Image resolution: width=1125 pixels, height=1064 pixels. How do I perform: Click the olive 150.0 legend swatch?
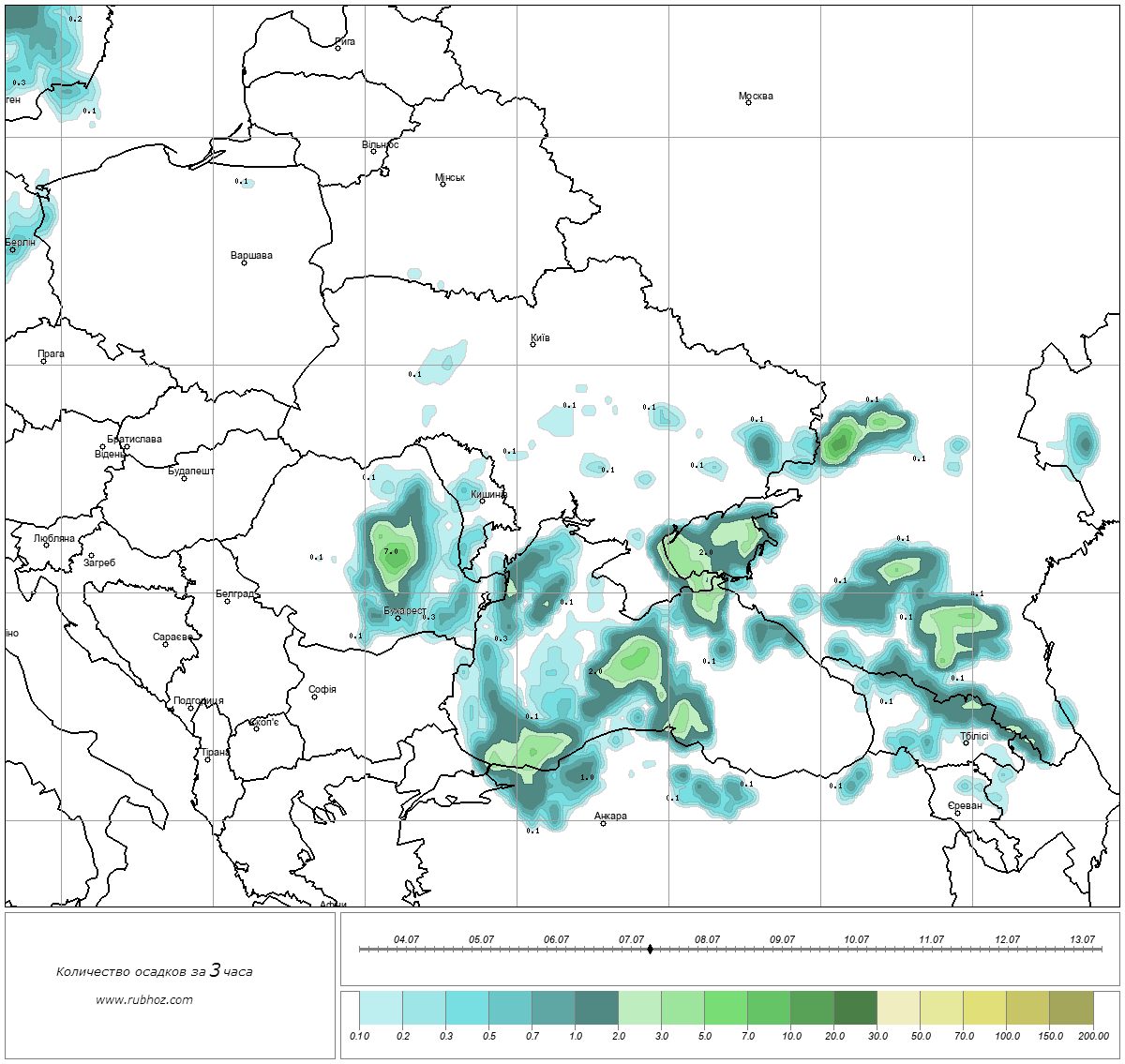(x=1071, y=1010)
